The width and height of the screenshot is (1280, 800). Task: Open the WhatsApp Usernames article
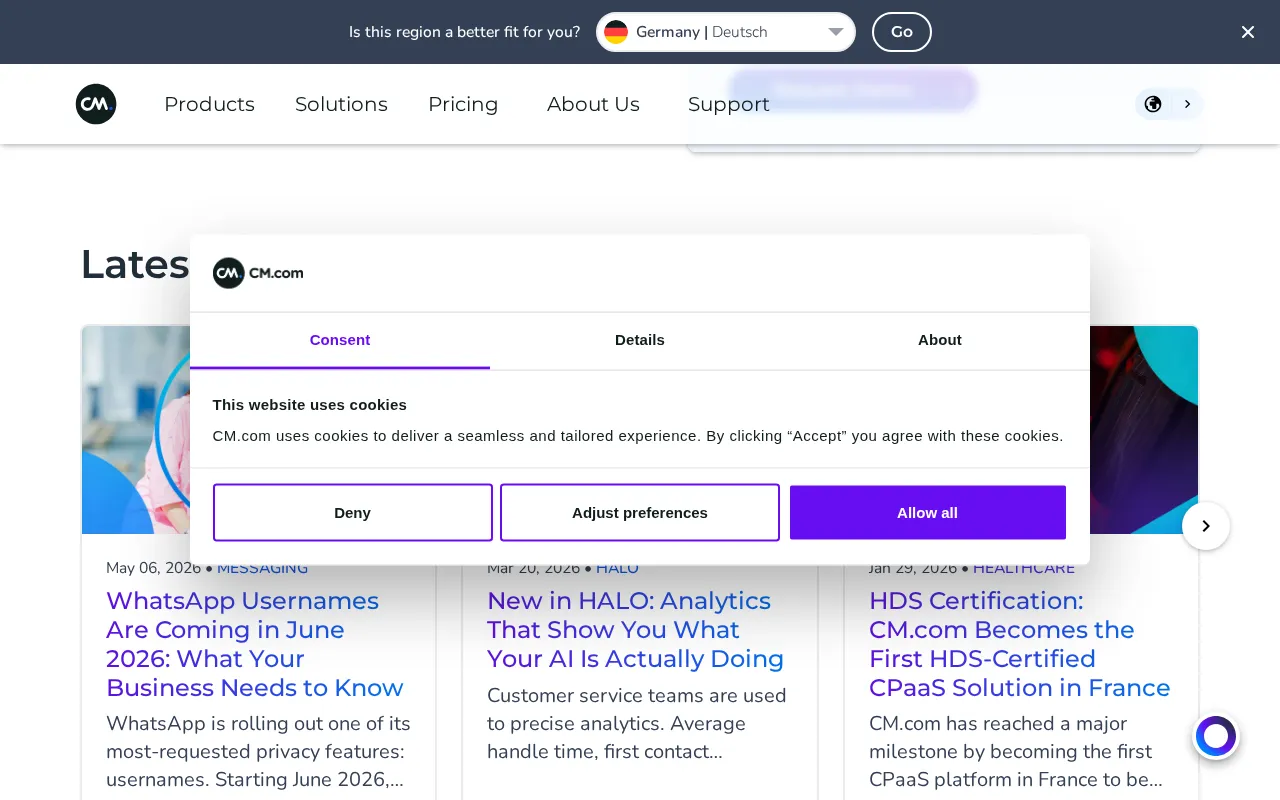pyautogui.click(x=254, y=644)
